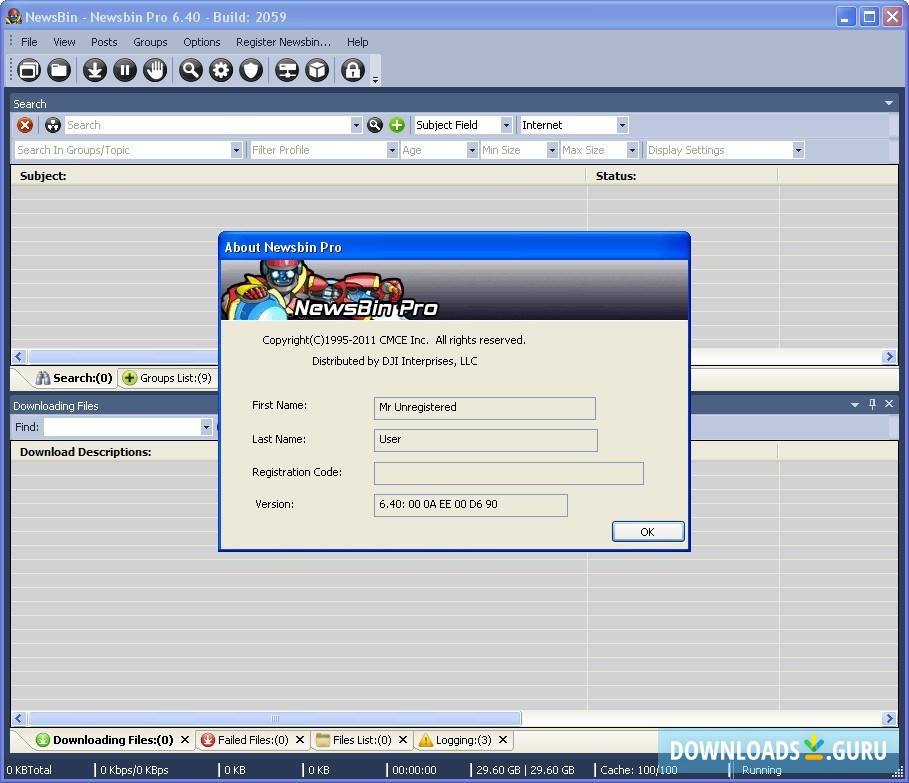
Task: Switch to the Groups List:(9) tab
Action: (168, 378)
